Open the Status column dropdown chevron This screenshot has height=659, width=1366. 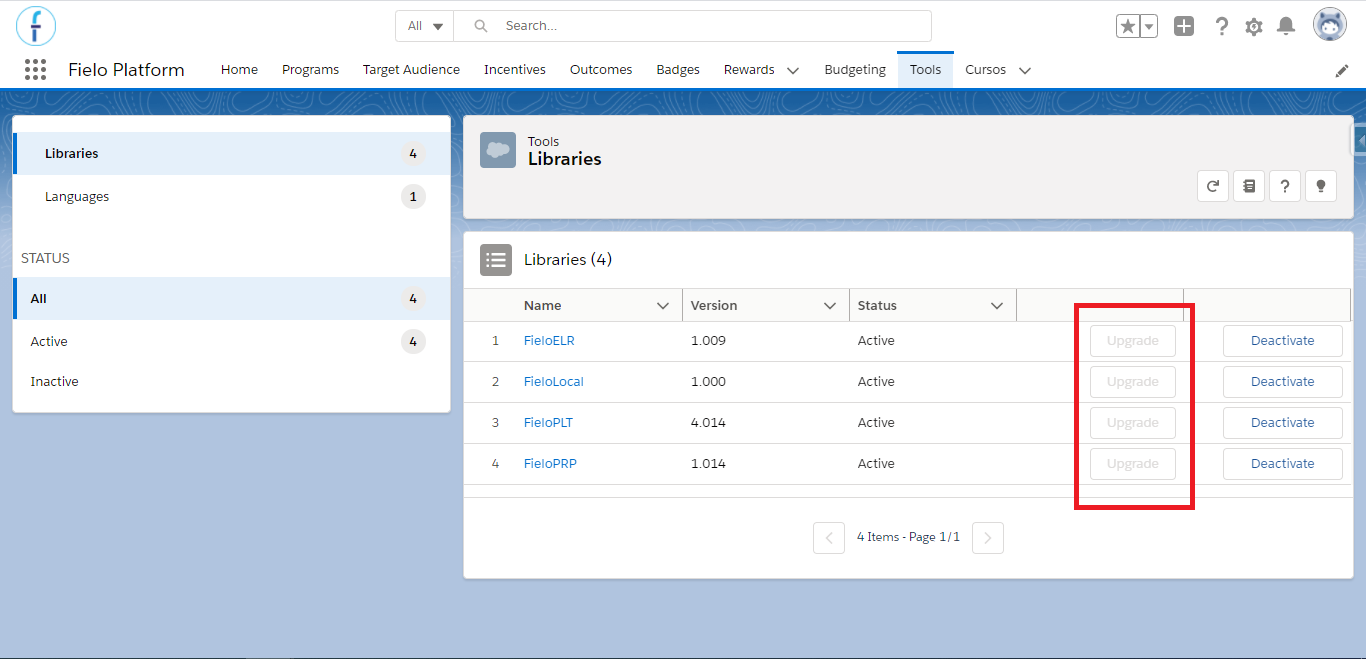click(x=996, y=306)
